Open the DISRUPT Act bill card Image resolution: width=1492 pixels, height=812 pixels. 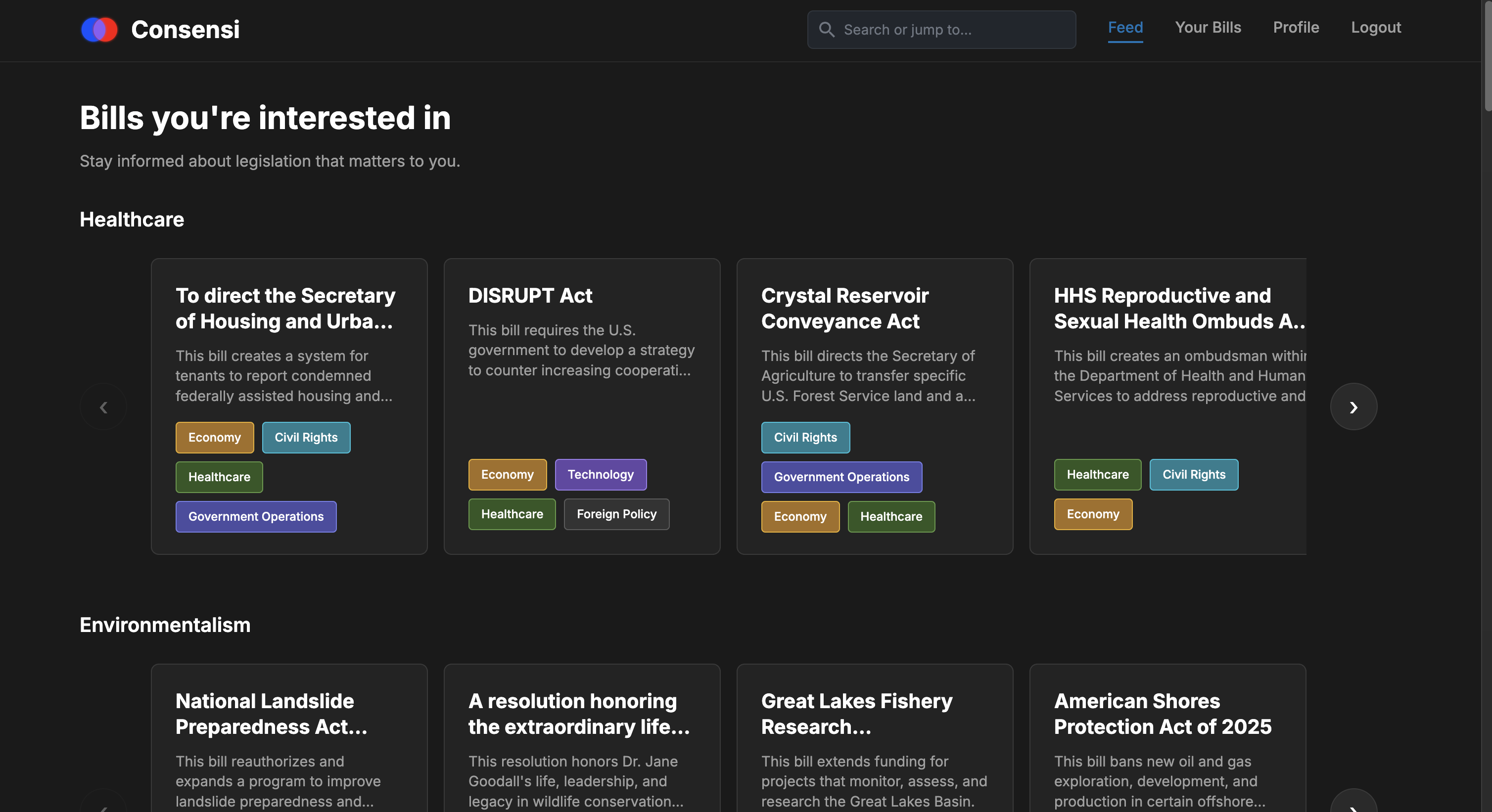click(530, 295)
